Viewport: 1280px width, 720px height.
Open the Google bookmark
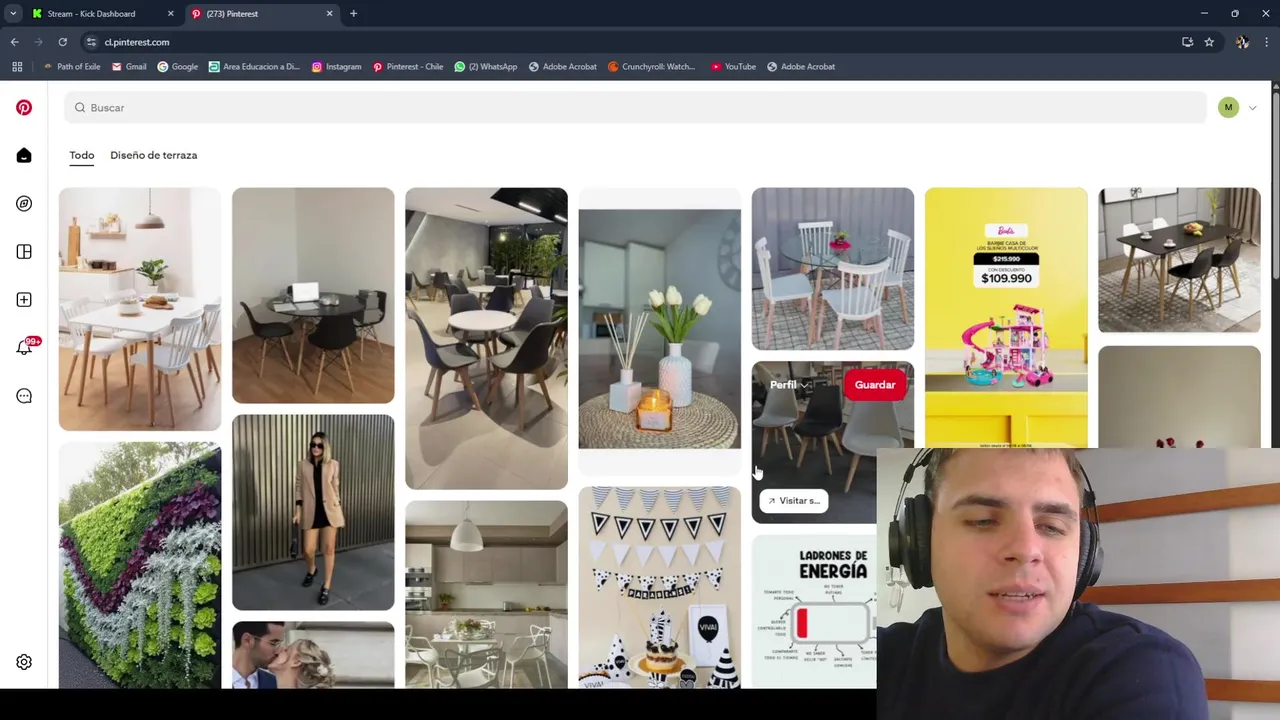coord(178,67)
